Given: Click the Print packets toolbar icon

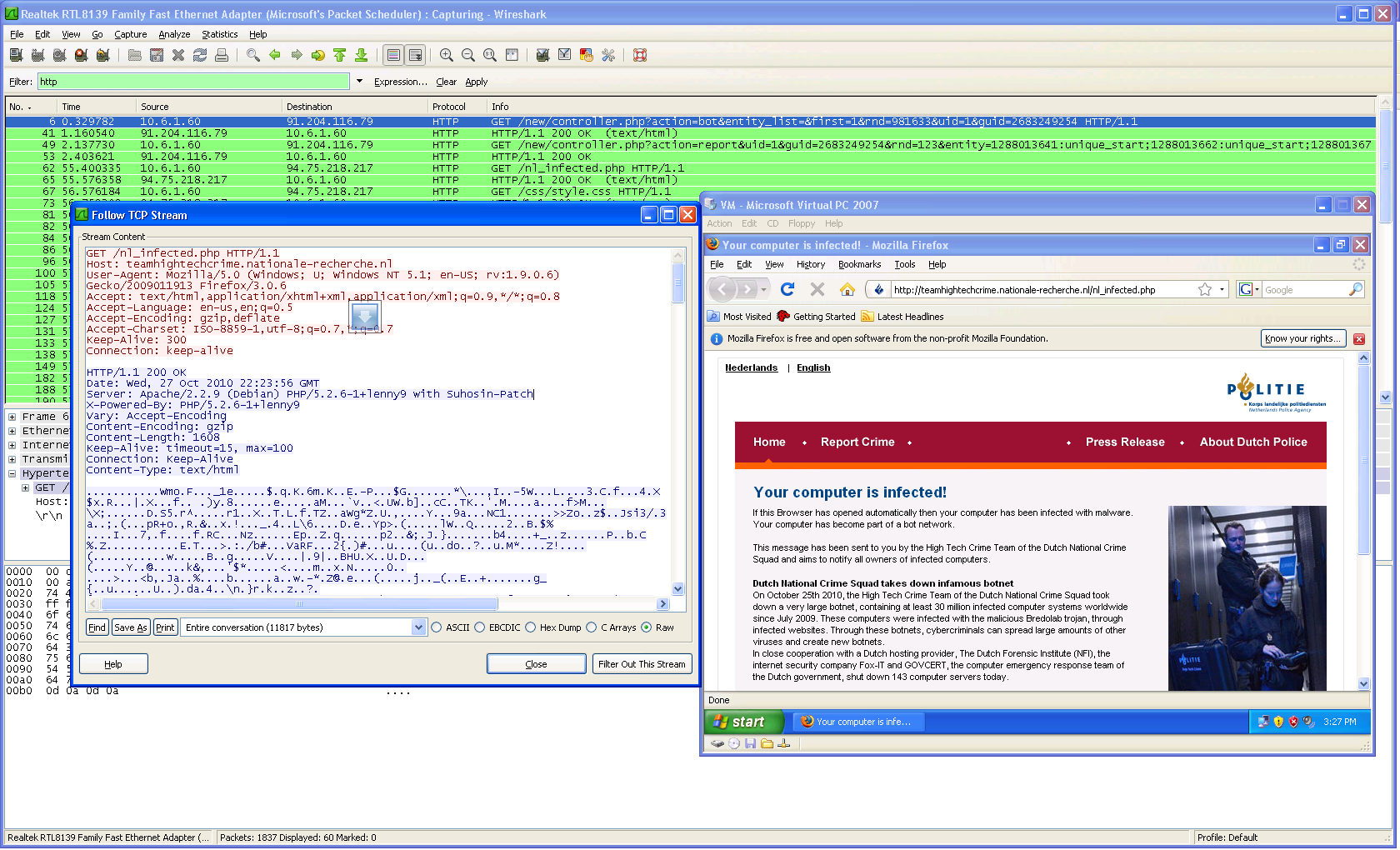Looking at the screenshot, I should [222, 55].
